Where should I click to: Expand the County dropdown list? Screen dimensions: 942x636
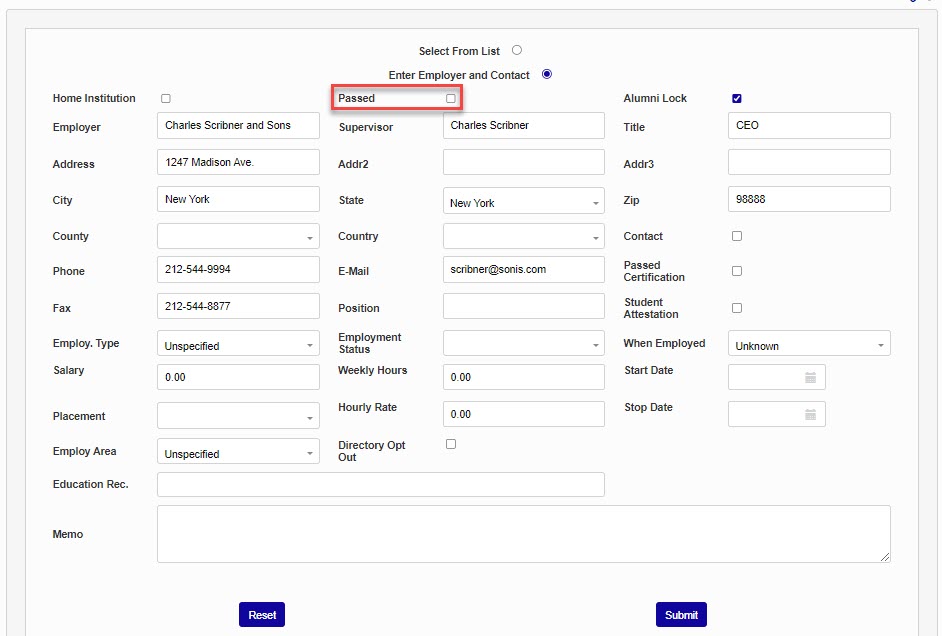238,237
